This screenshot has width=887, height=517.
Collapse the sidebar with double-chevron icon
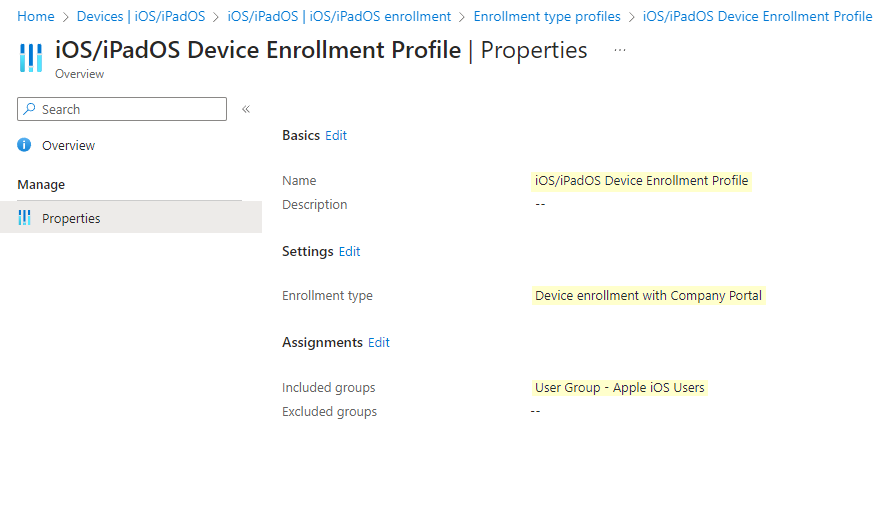coord(246,109)
